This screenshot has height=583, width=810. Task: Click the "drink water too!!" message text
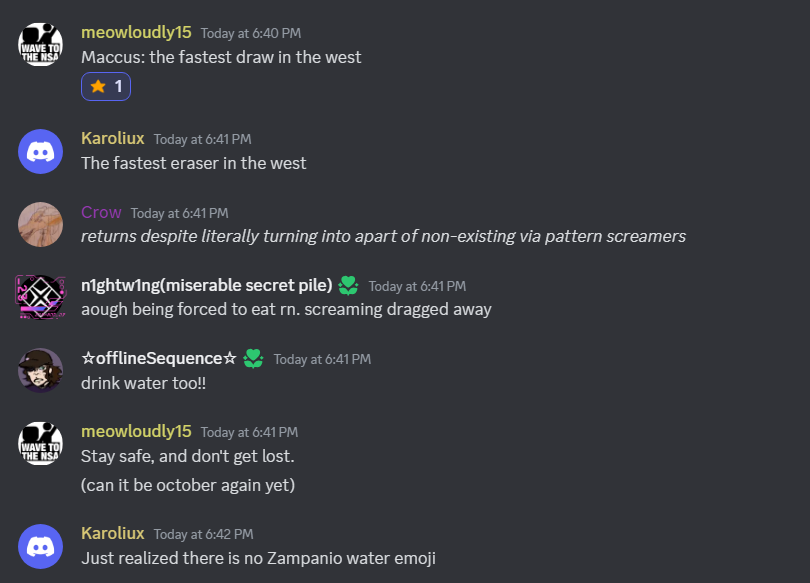click(x=143, y=382)
